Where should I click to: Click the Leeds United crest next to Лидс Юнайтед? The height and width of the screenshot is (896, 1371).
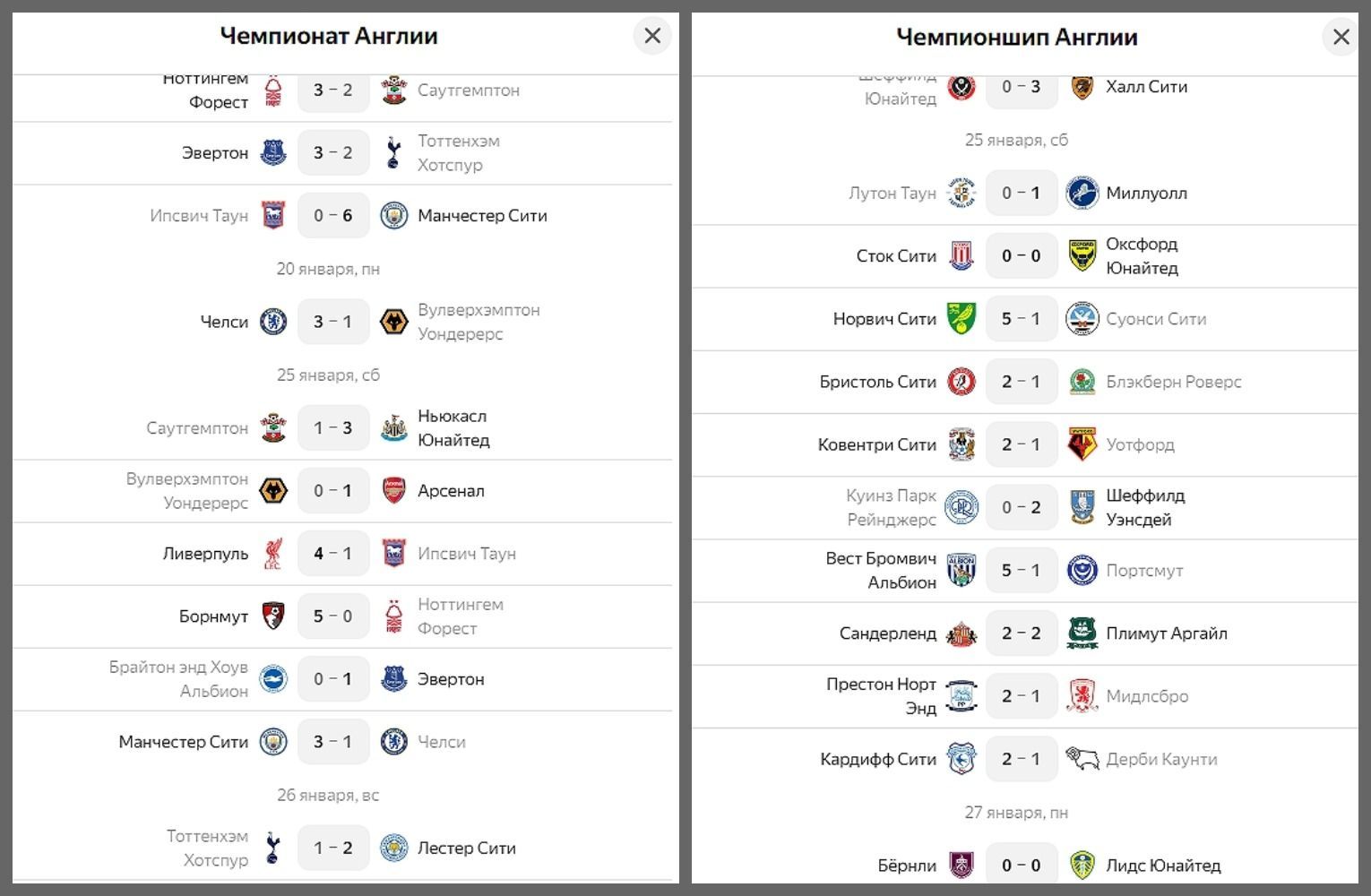tap(1082, 866)
